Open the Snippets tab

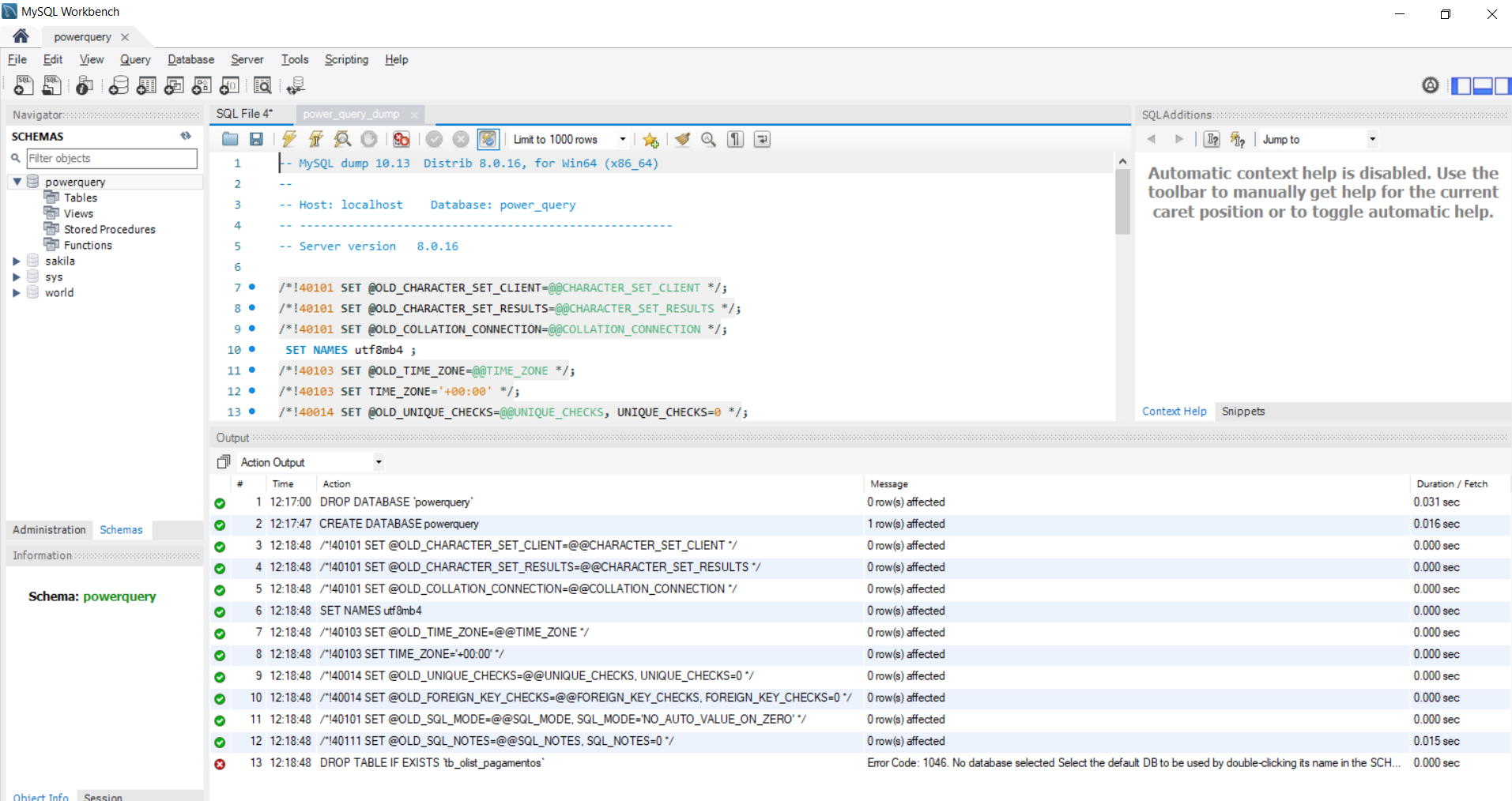pos(1243,411)
